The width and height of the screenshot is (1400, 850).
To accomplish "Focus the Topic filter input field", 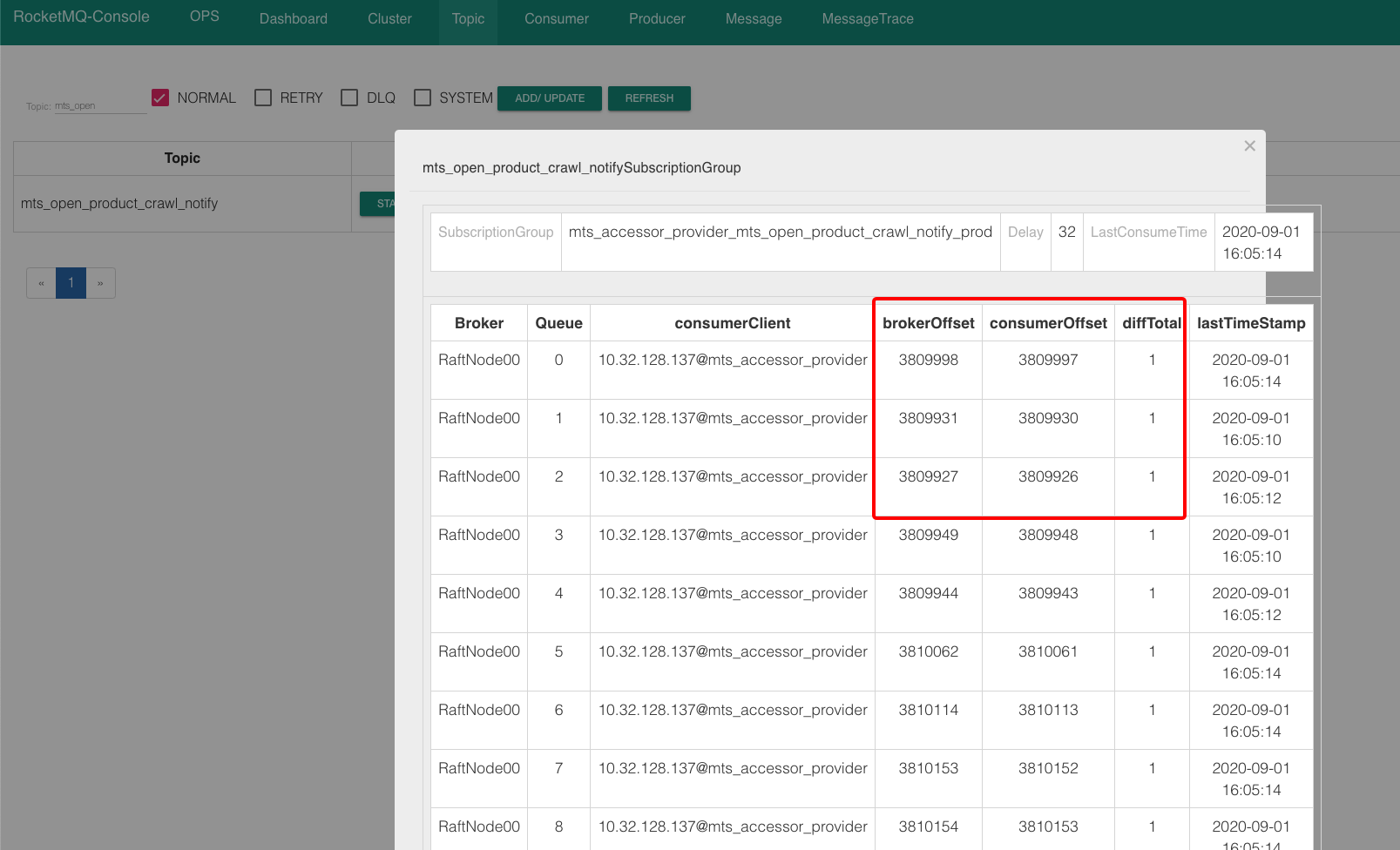I will [x=100, y=106].
